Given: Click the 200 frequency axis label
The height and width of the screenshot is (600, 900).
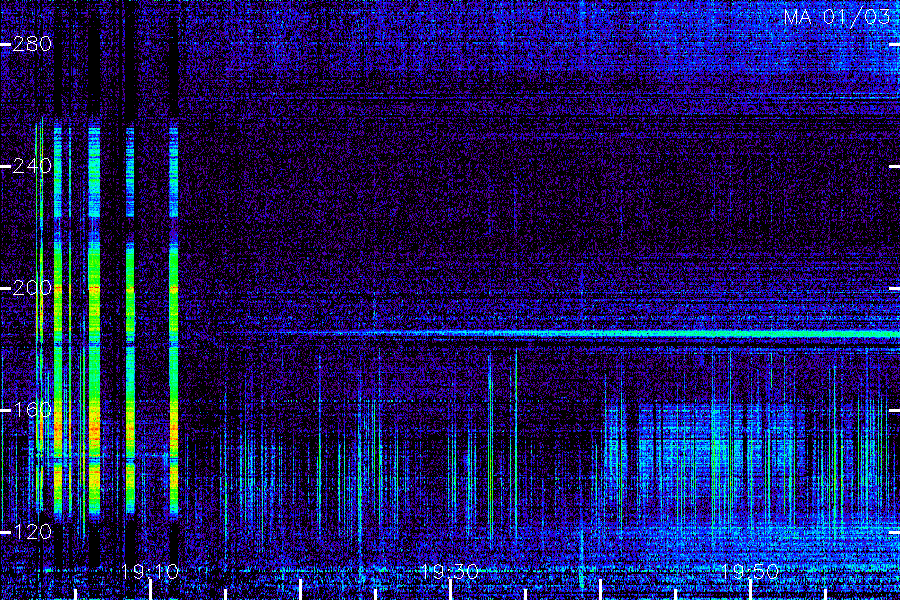Looking at the screenshot, I should point(32,288).
